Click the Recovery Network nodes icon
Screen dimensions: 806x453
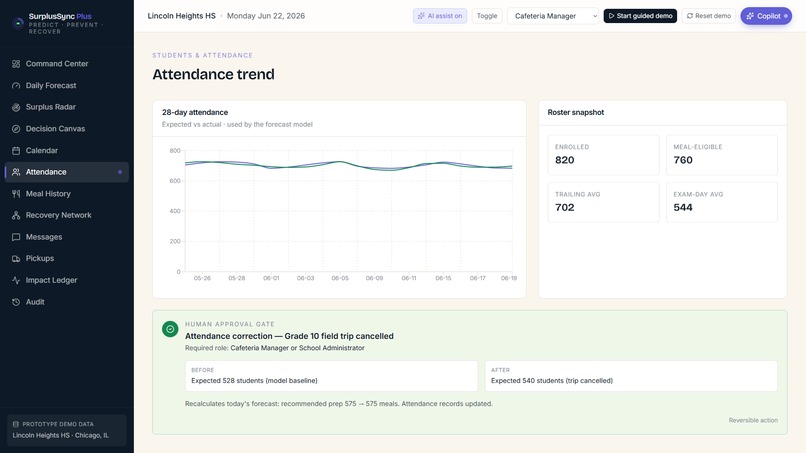click(x=16, y=215)
